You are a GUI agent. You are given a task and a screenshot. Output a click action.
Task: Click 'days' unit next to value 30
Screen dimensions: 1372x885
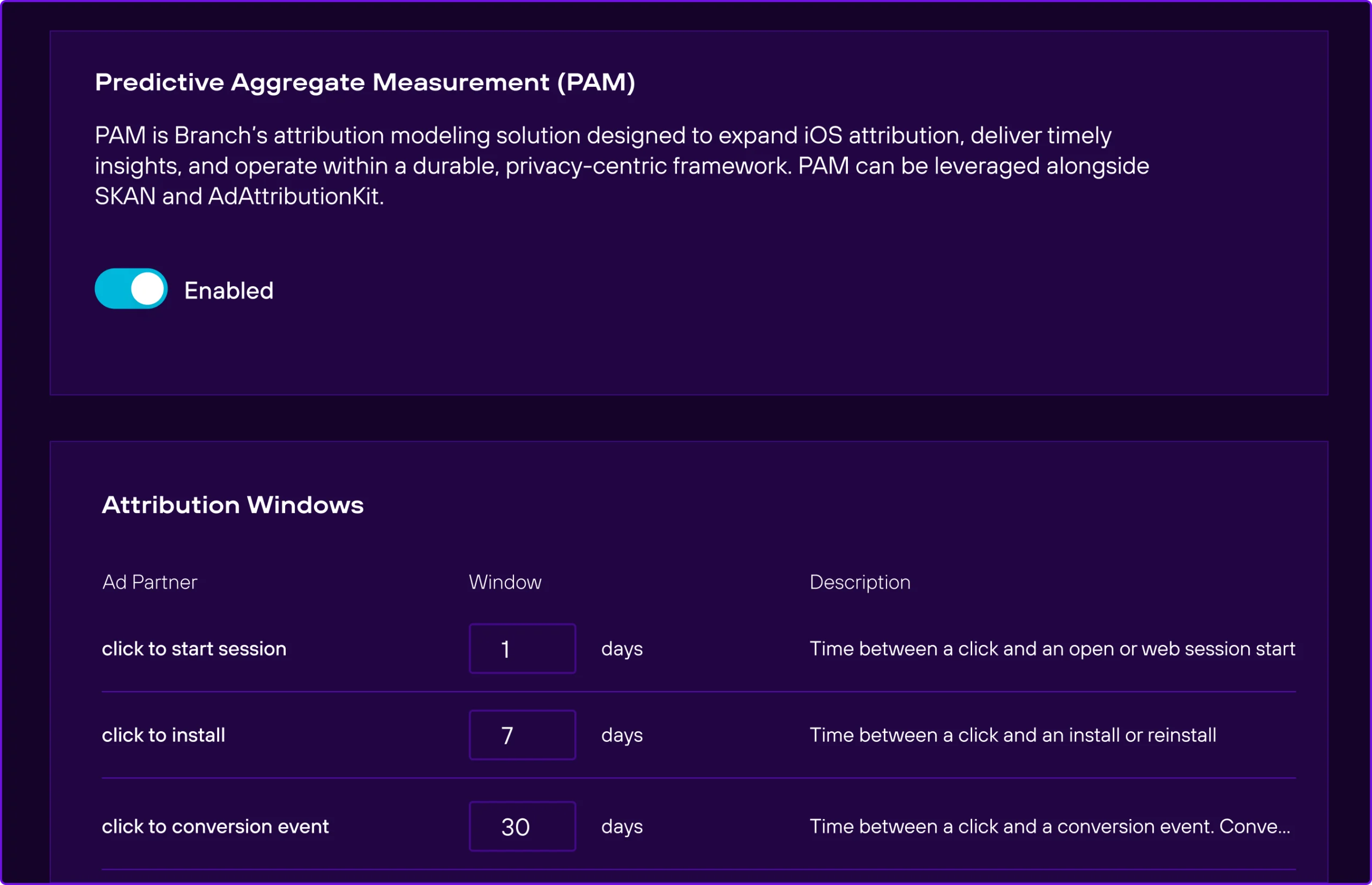[622, 827]
